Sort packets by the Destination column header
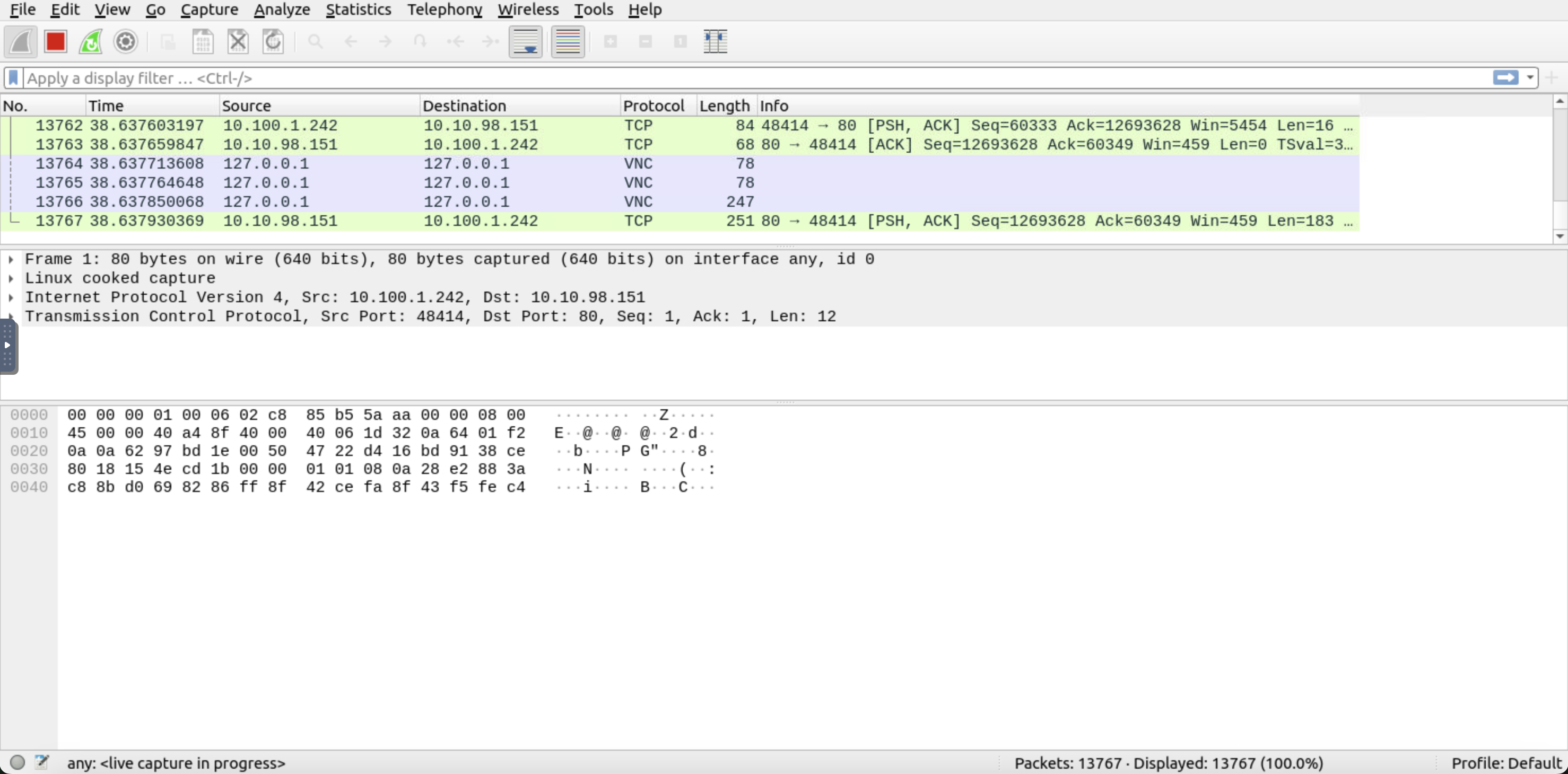This screenshot has width=1568, height=774. pos(520,106)
